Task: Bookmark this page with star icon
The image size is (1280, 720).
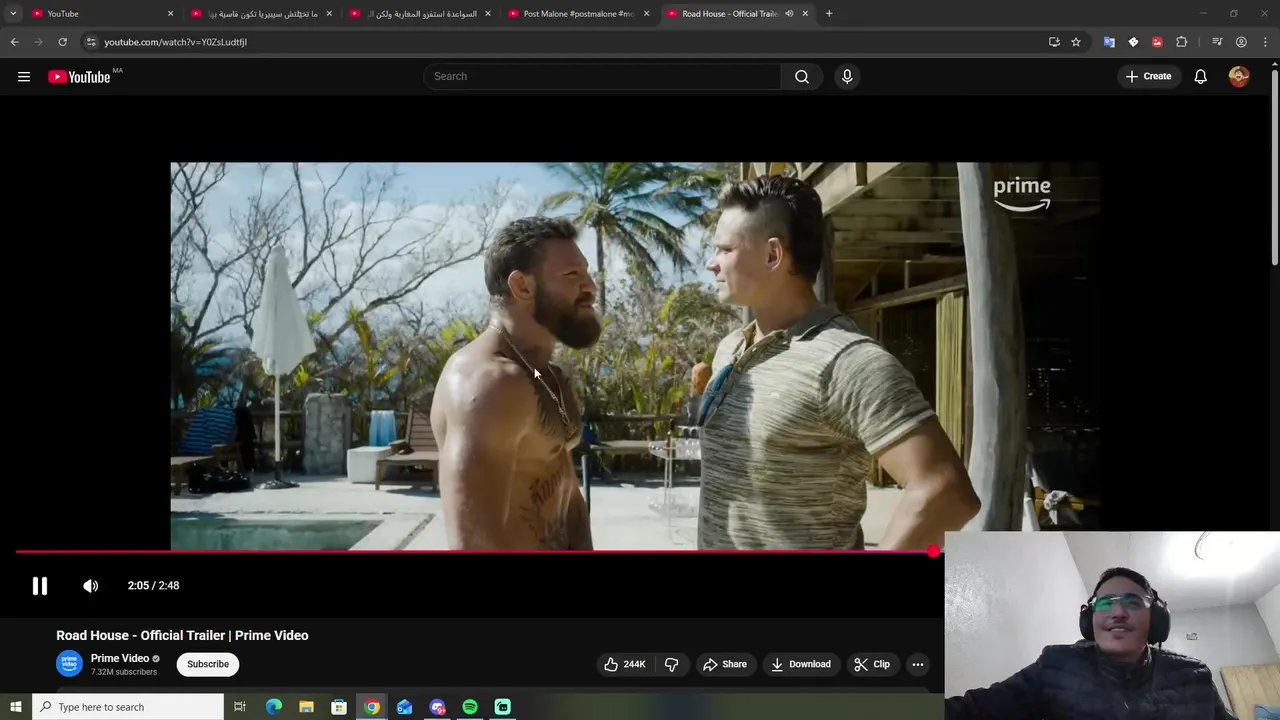Action: (x=1076, y=42)
